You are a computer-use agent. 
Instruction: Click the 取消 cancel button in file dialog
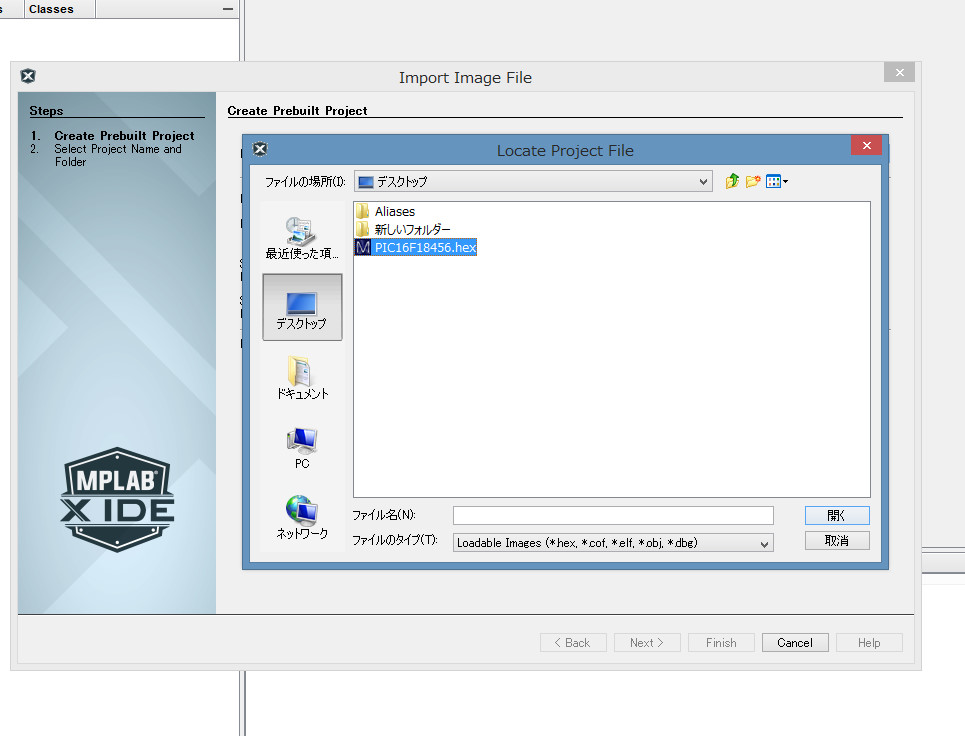[837, 540]
